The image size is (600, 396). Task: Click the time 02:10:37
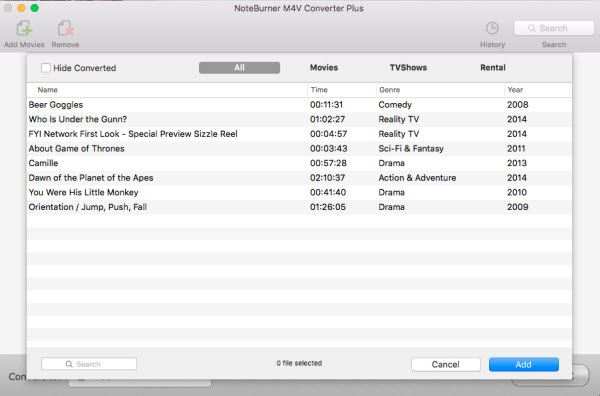pos(328,178)
